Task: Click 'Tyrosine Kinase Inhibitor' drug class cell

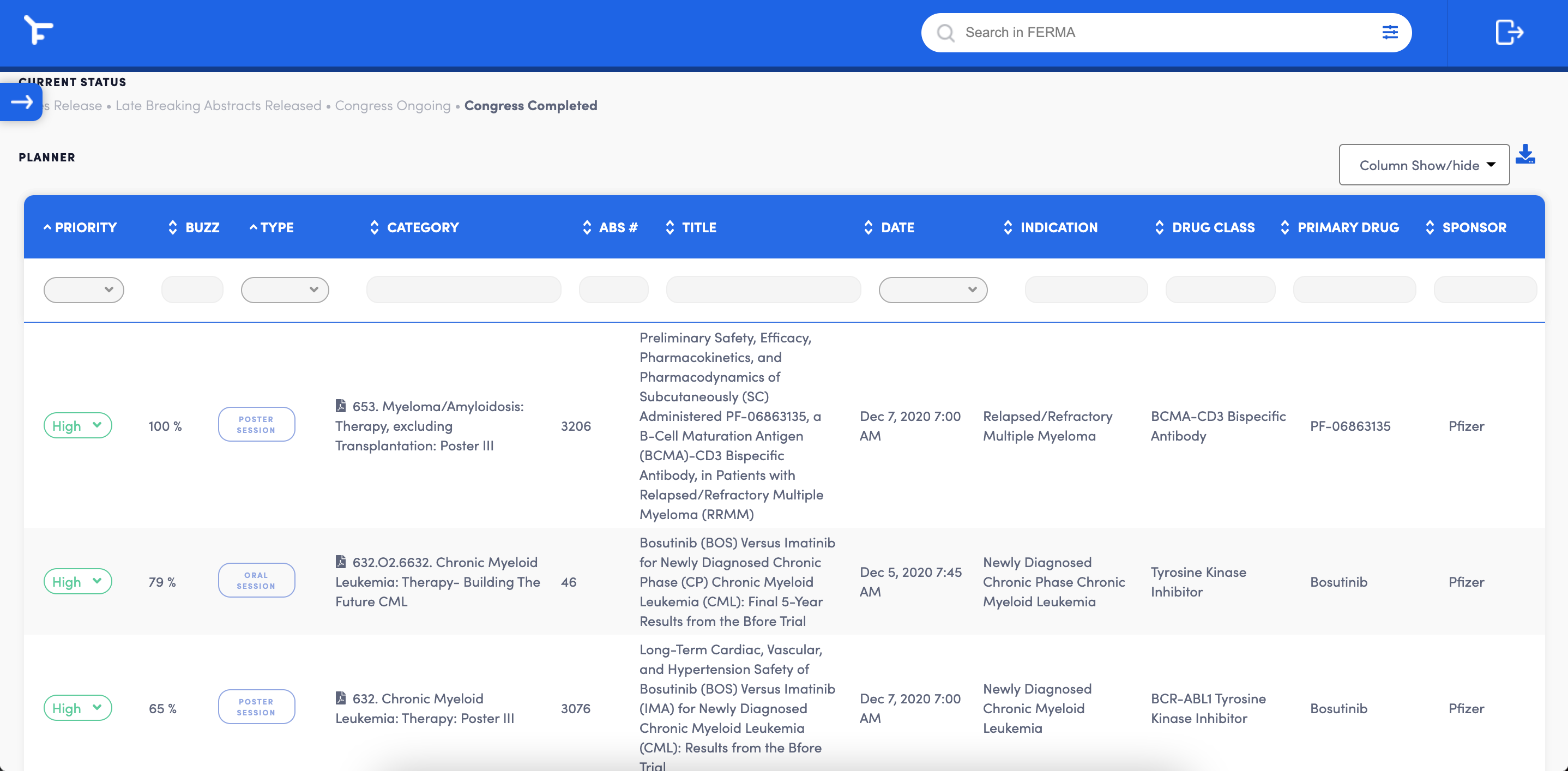Action: (x=1198, y=581)
